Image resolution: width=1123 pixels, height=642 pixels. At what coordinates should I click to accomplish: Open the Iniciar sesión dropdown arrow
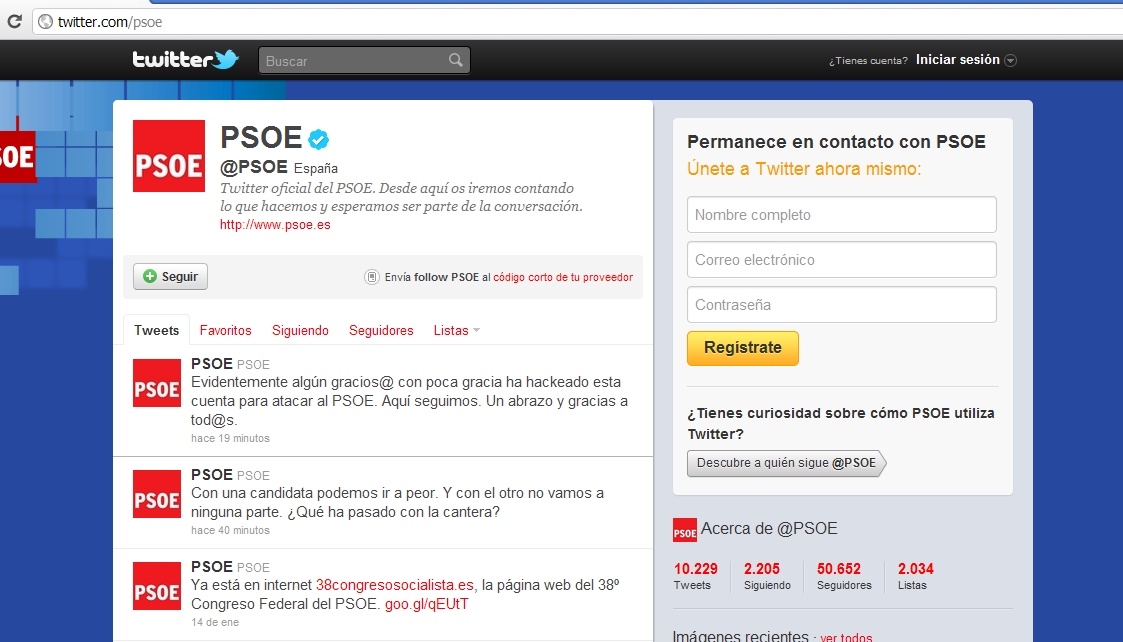(x=1011, y=60)
